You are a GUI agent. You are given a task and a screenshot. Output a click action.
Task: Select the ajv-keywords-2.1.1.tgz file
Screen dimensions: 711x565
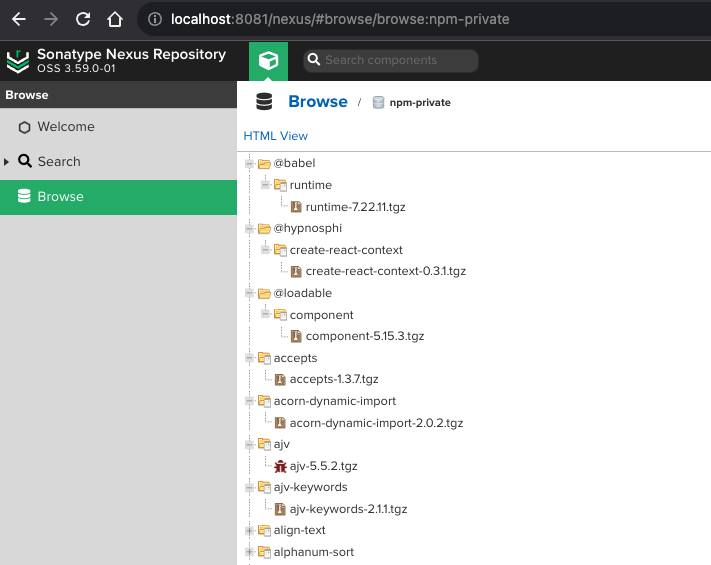tap(348, 509)
